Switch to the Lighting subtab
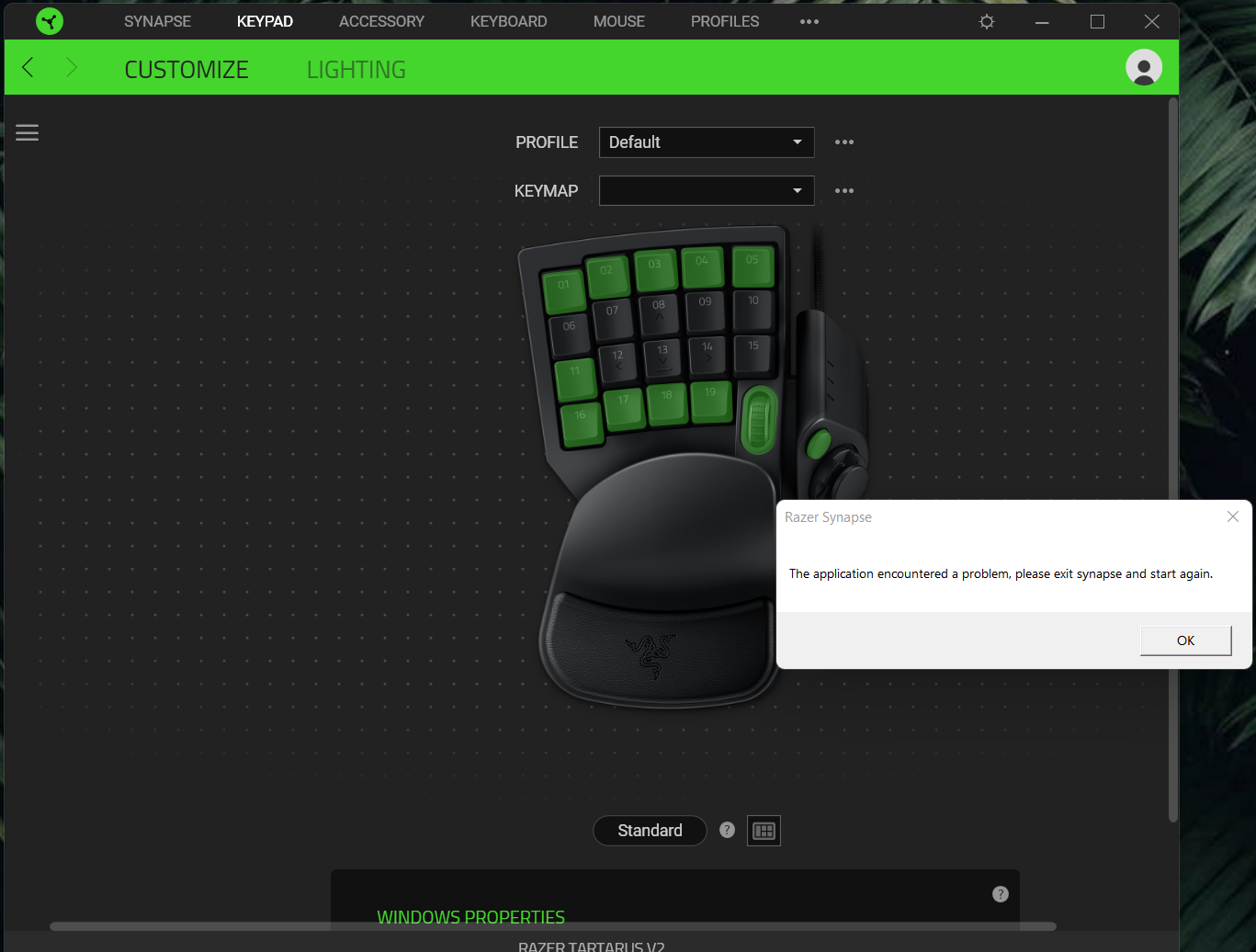 [356, 70]
